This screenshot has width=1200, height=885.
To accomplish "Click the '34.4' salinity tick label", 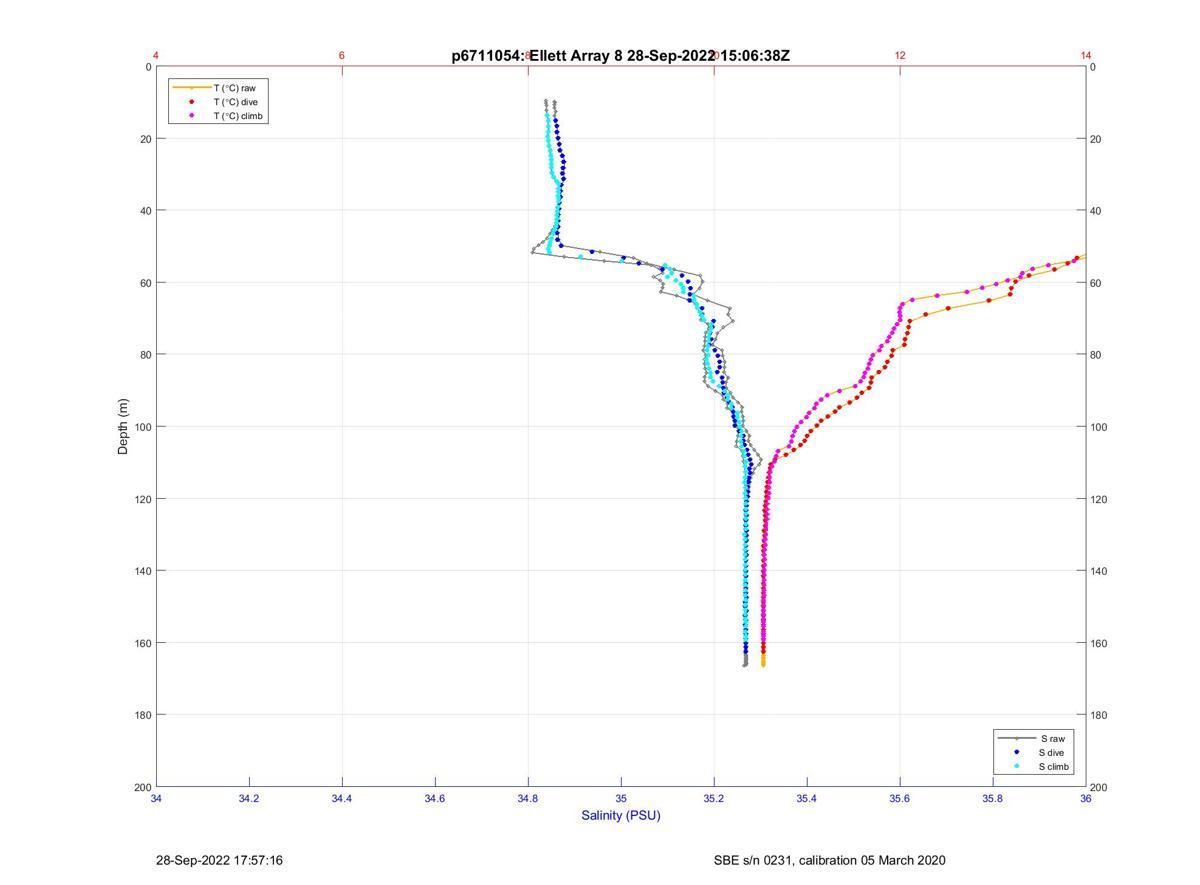I will coord(342,798).
